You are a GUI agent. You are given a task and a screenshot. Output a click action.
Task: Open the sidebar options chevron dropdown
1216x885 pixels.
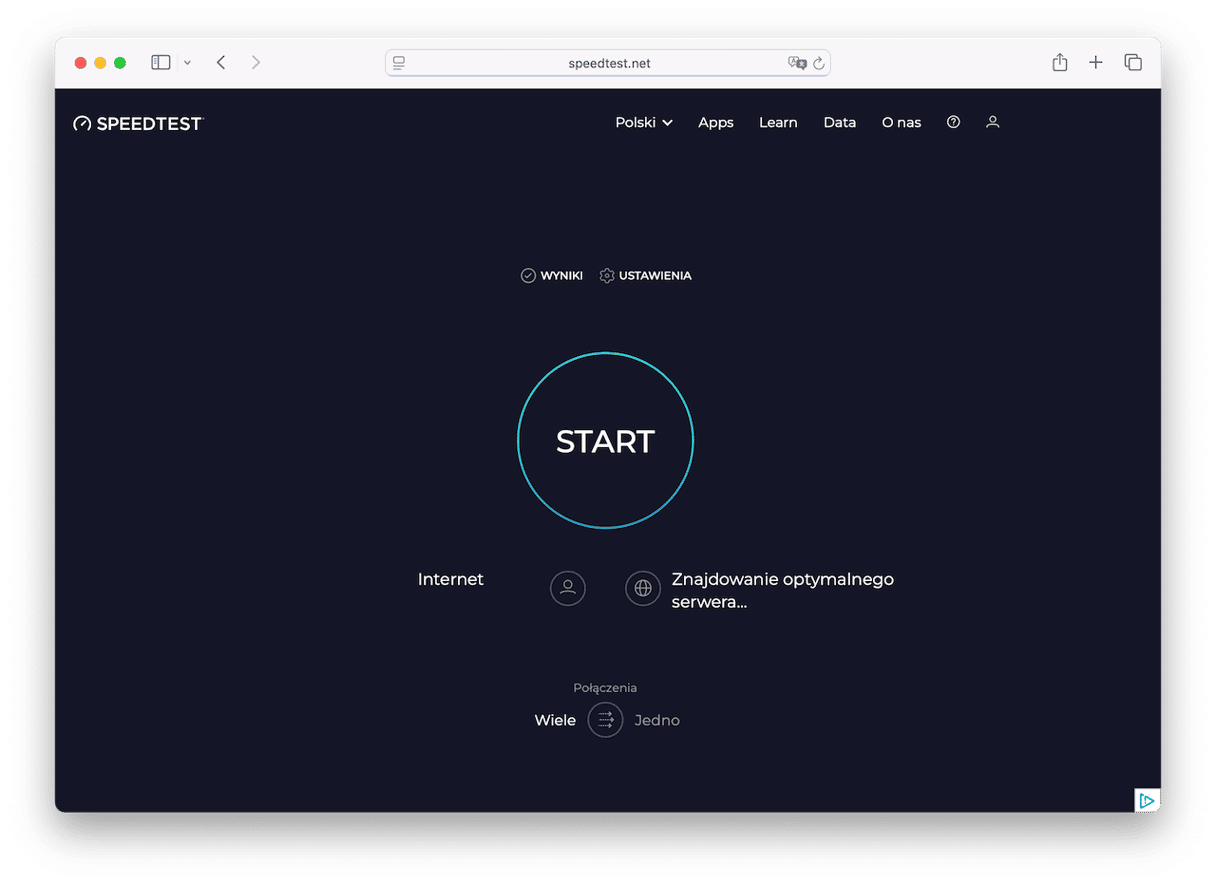187,63
